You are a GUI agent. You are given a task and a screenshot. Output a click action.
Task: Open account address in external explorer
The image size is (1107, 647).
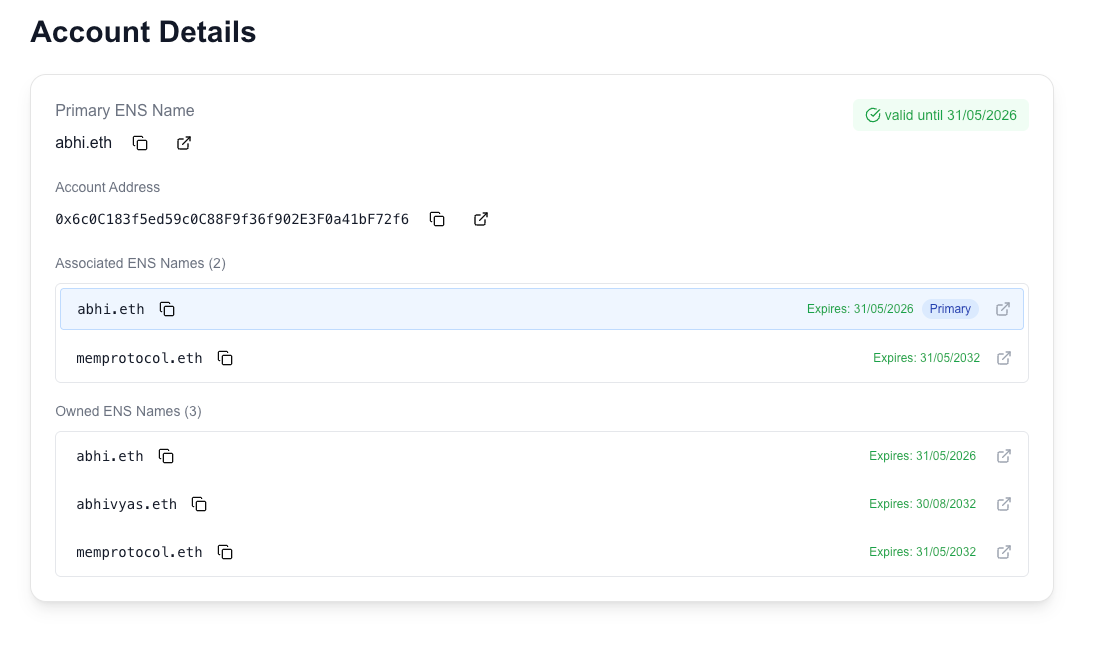(481, 220)
